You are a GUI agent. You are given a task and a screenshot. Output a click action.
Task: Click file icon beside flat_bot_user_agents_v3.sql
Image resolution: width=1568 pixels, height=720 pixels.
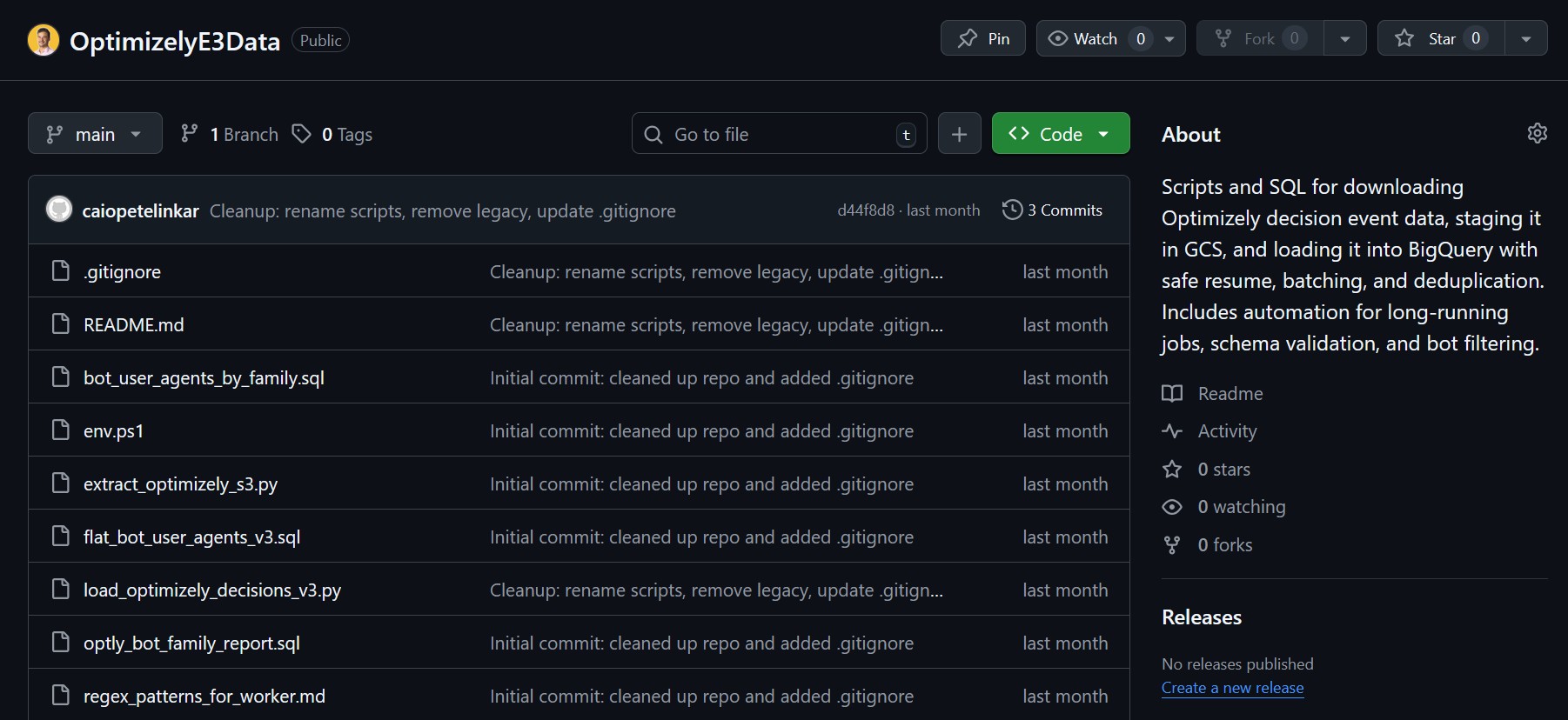coord(60,537)
